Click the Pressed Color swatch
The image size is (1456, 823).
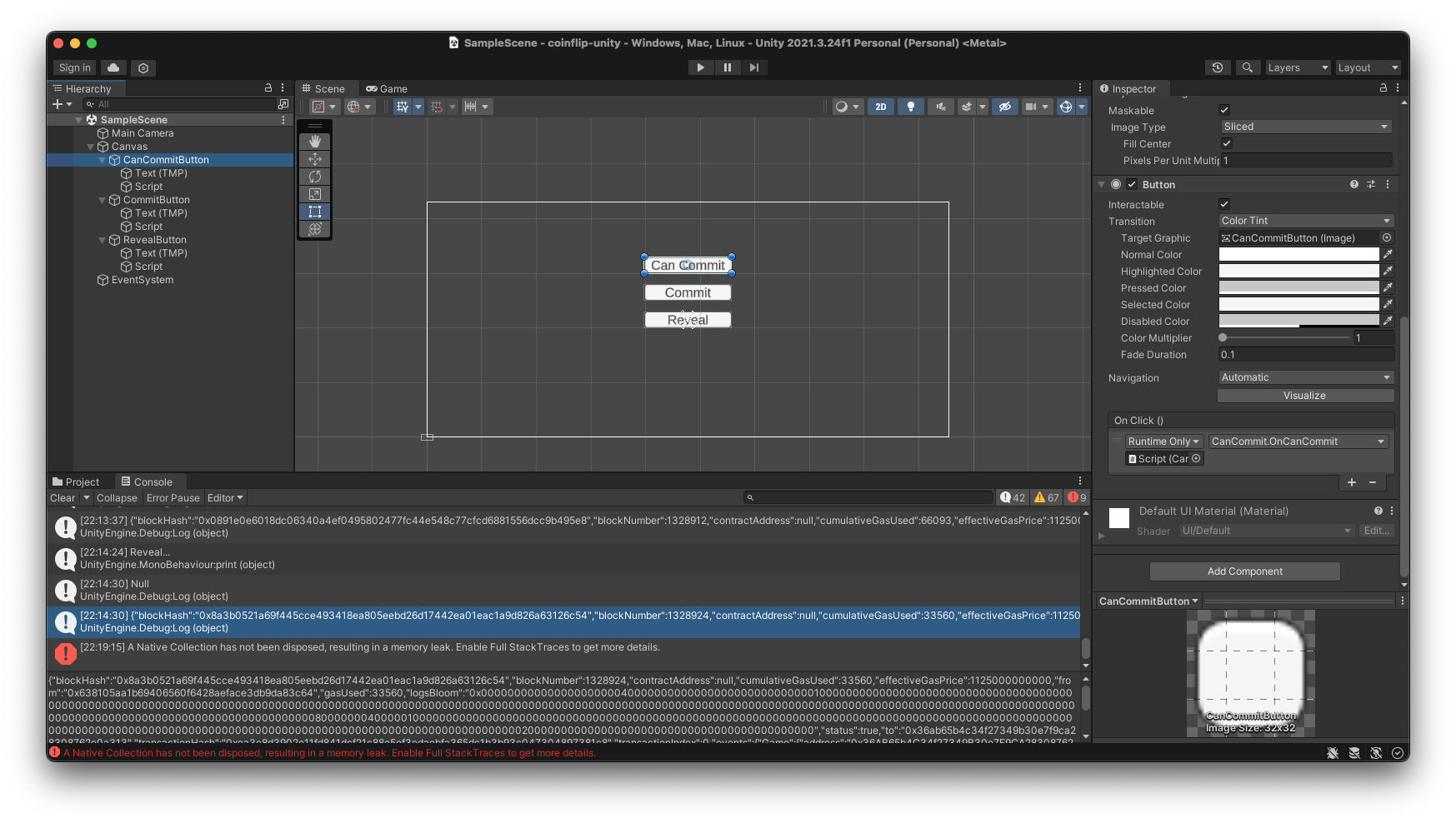[1298, 287]
